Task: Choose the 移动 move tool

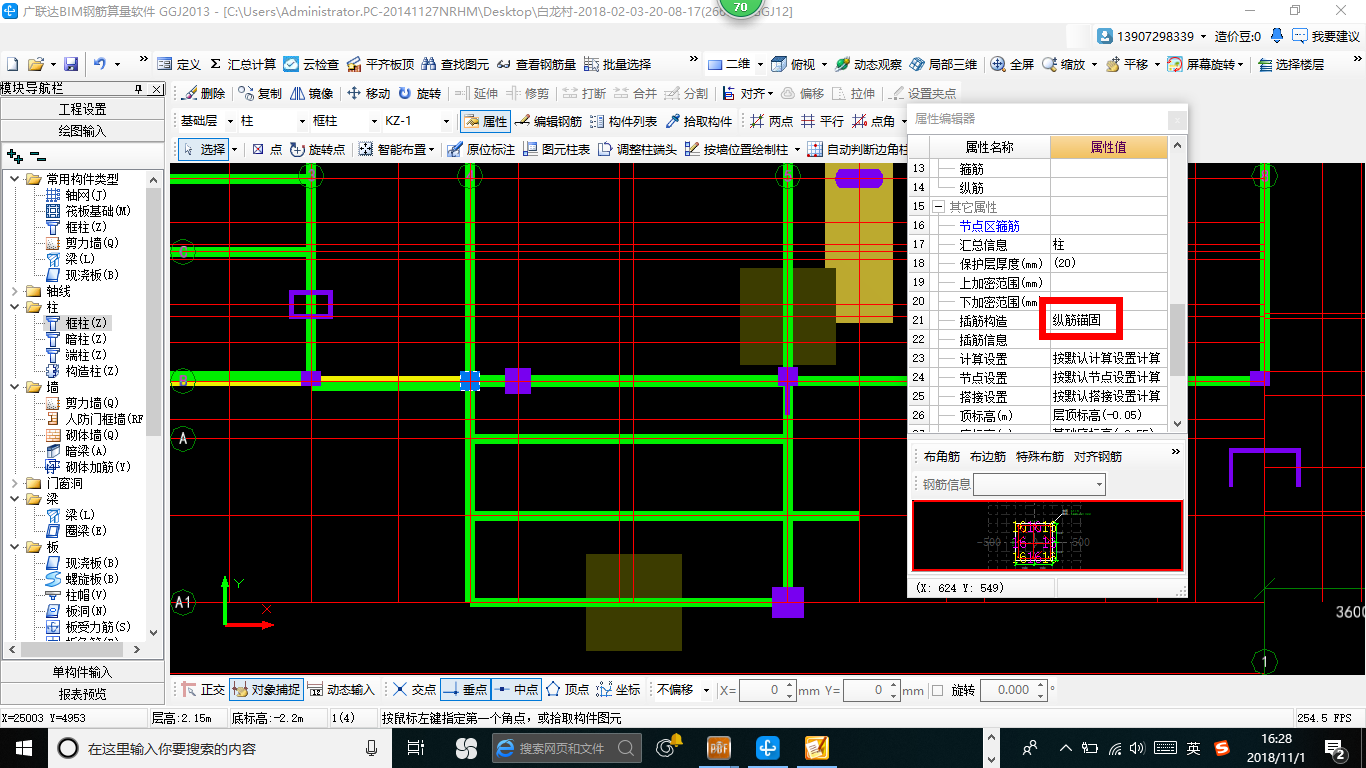Action: tap(368, 93)
